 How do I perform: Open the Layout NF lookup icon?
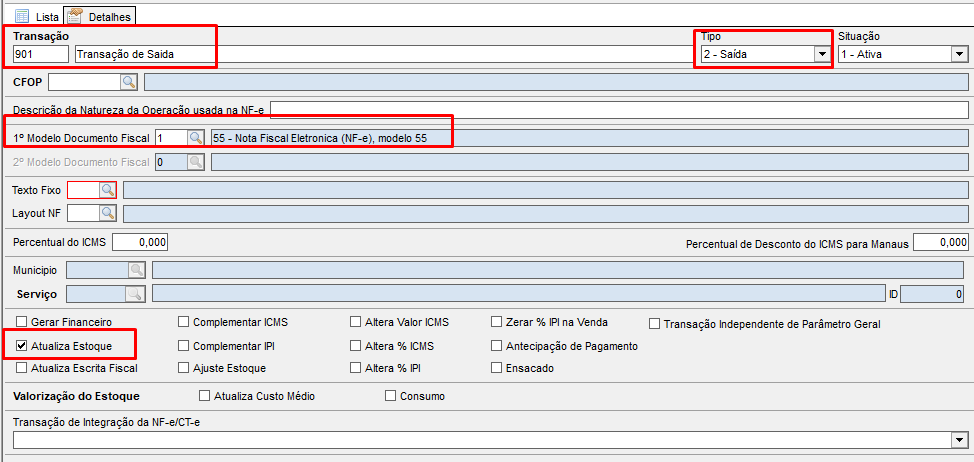pos(107,213)
